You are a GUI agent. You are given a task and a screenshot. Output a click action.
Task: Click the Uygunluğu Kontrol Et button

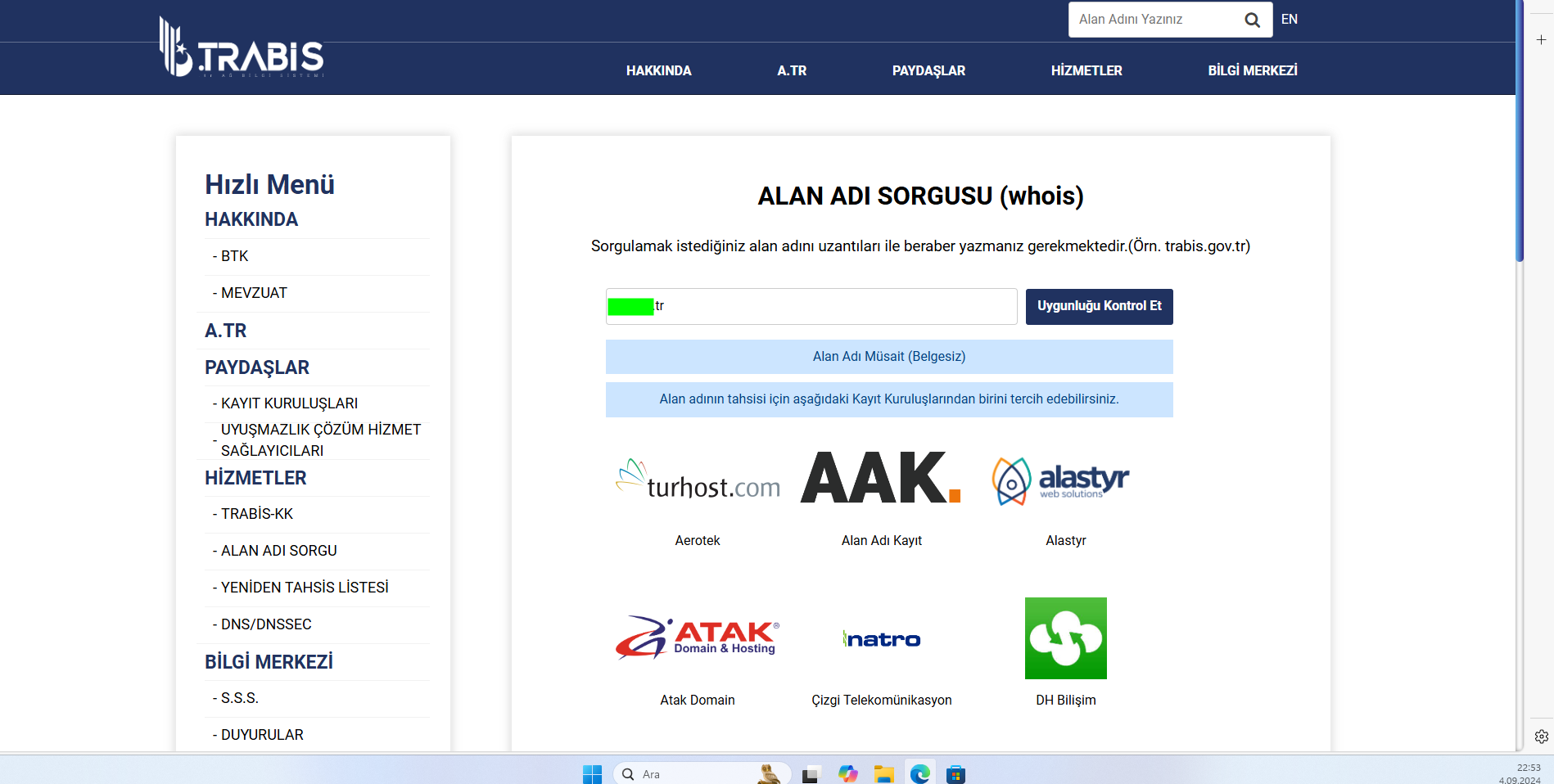click(1100, 306)
